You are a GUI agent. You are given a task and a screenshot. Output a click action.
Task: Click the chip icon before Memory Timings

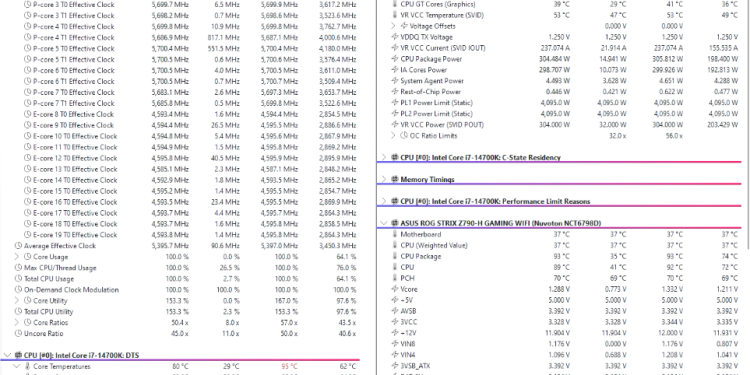click(395, 179)
